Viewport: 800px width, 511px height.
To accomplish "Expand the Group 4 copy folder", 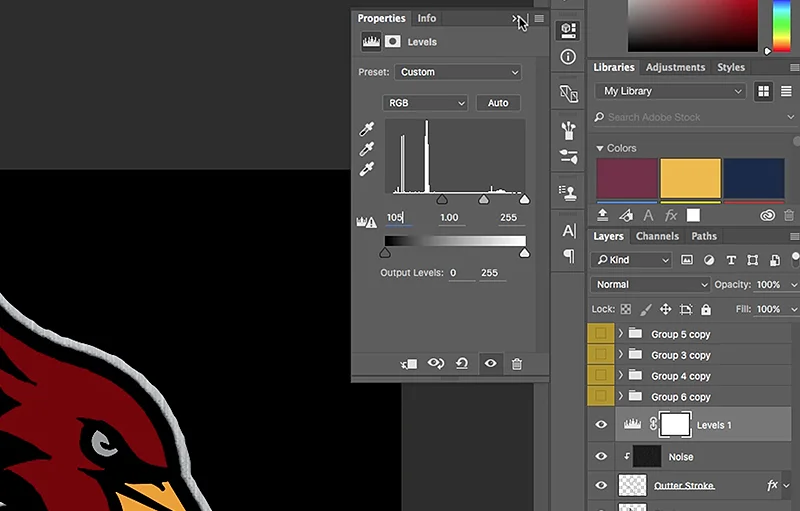I will coord(620,375).
